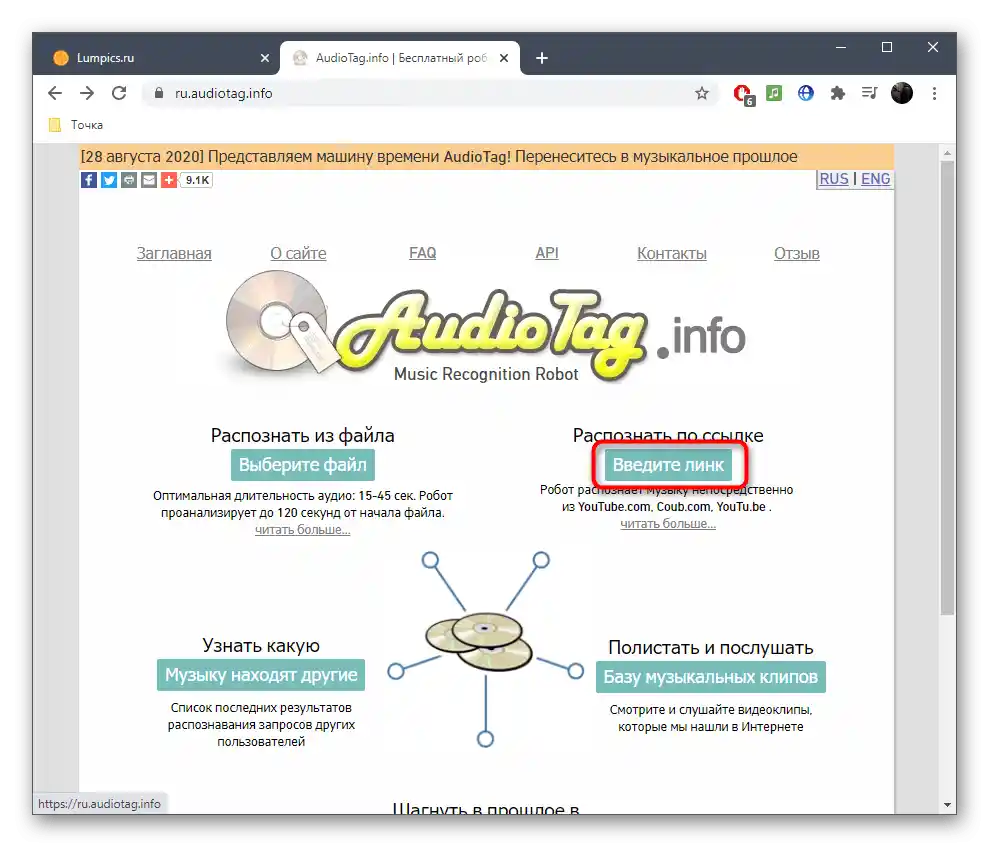The height and width of the screenshot is (847, 989).
Task: Open the О сайте menu link
Action: [298, 254]
